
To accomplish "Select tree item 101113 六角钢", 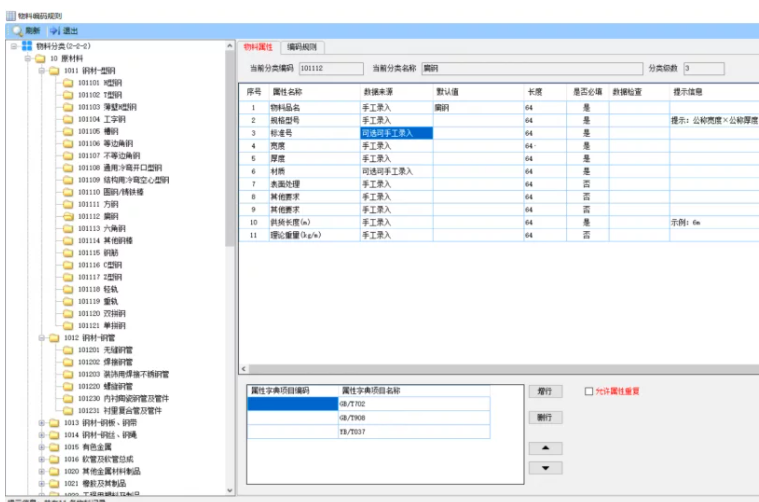I will coord(100,228).
